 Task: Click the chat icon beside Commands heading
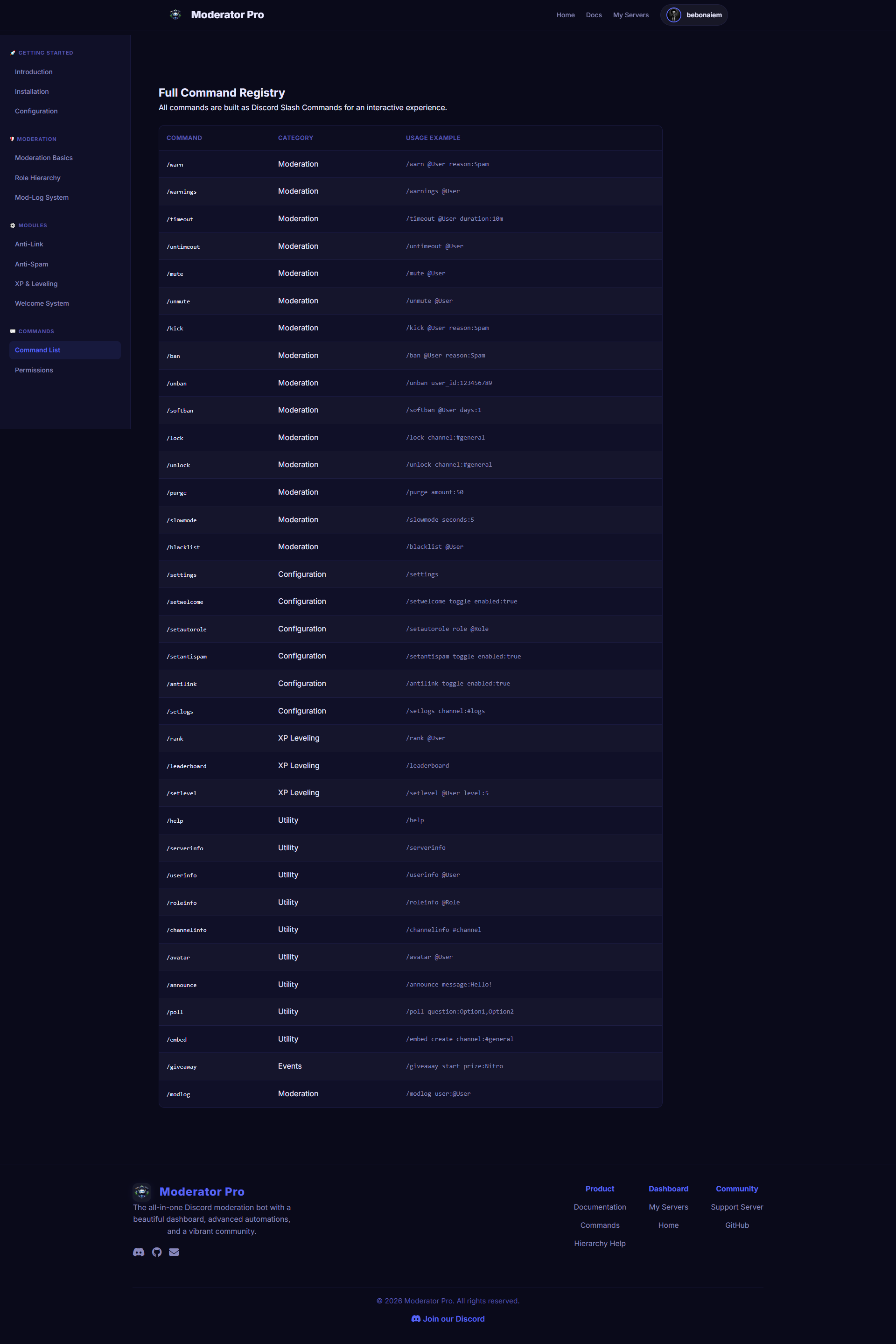pos(13,331)
